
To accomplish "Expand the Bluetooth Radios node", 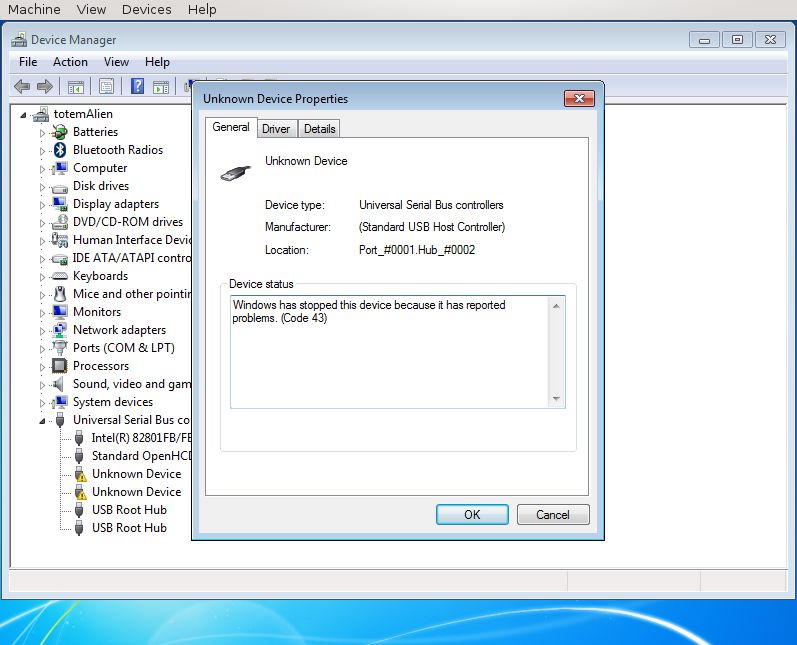I will point(42,151).
